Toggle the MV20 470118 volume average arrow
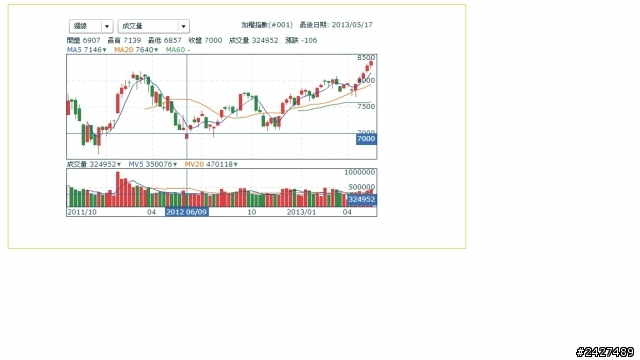 [236, 164]
